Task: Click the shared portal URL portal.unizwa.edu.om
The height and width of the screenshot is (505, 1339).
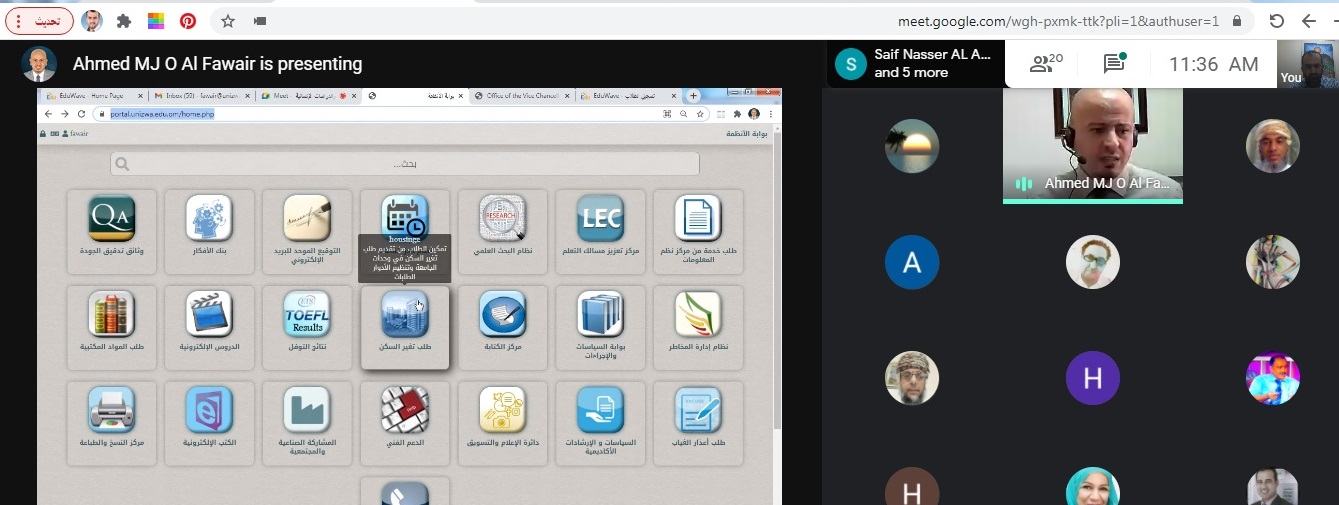Action: pos(162,114)
